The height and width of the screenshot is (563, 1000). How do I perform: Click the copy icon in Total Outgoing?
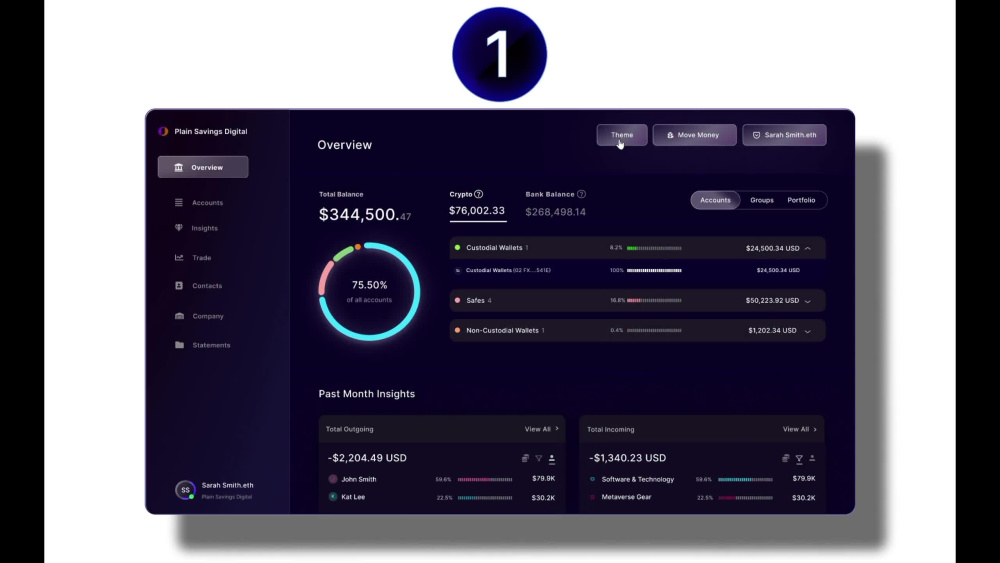pyautogui.click(x=525, y=458)
